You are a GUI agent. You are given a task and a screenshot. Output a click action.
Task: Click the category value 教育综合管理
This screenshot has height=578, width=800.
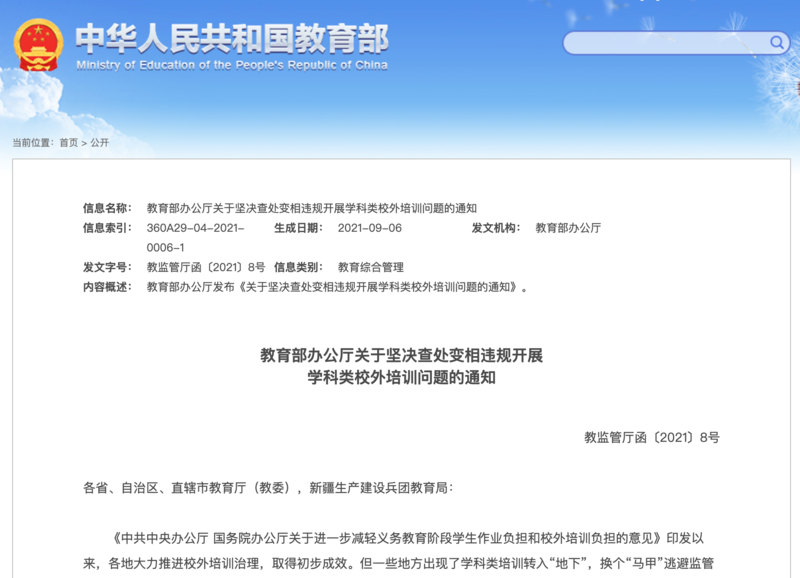(370, 267)
